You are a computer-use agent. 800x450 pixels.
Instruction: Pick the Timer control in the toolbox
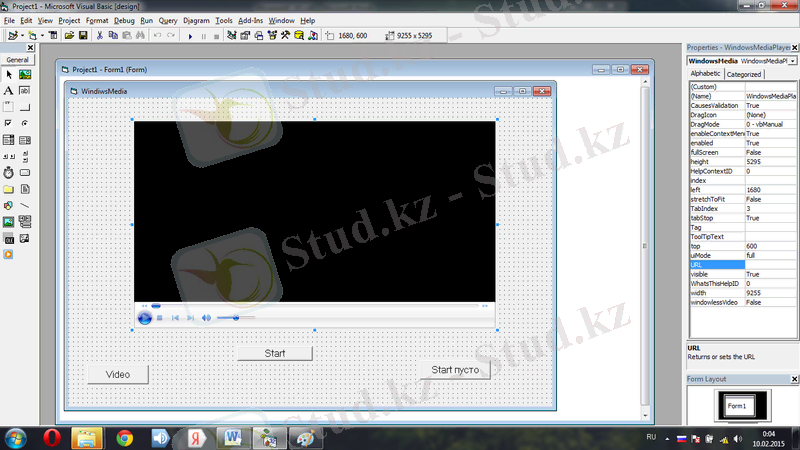pyautogui.click(x=9, y=172)
